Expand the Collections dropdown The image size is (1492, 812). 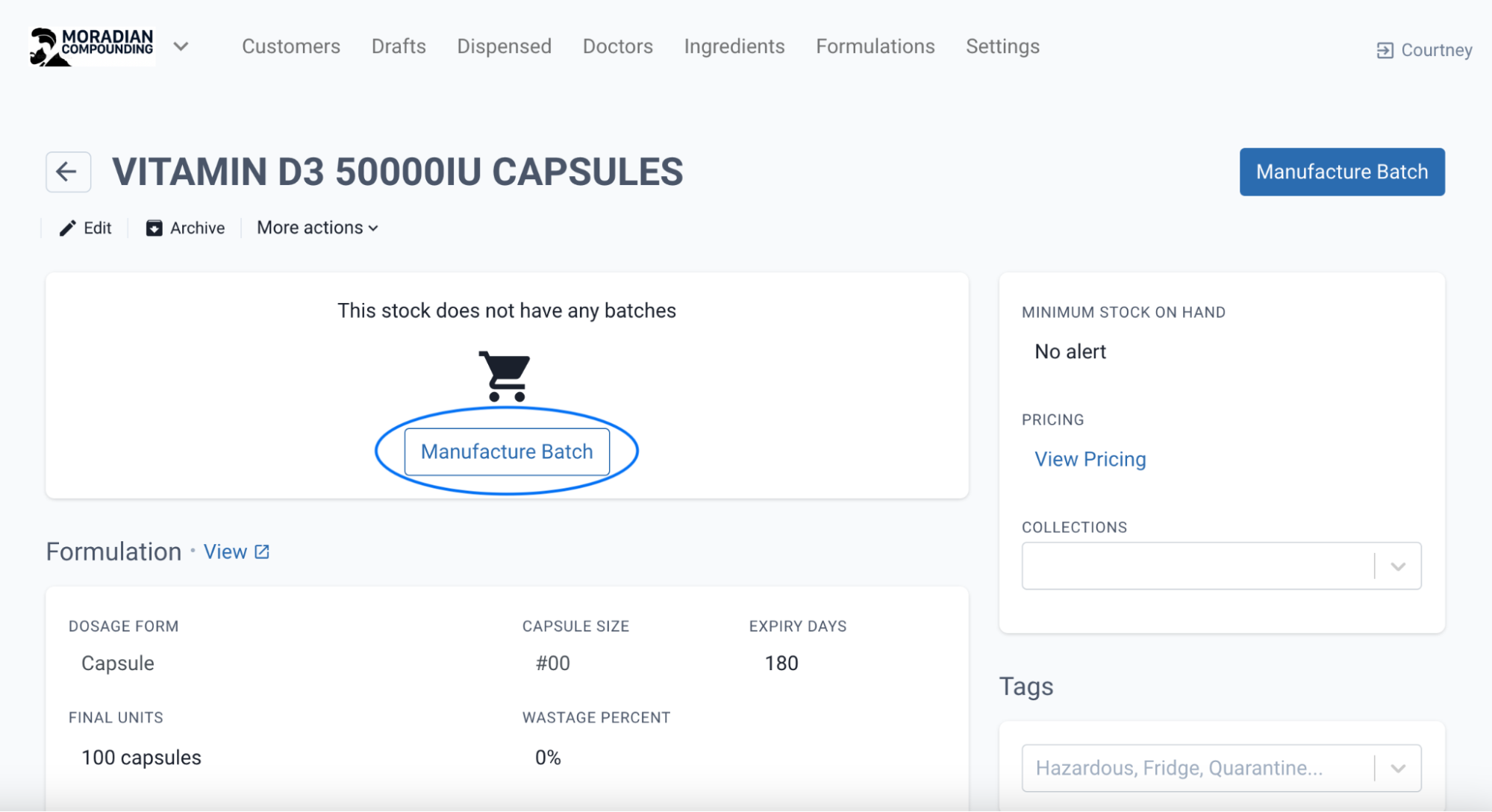(x=1396, y=566)
